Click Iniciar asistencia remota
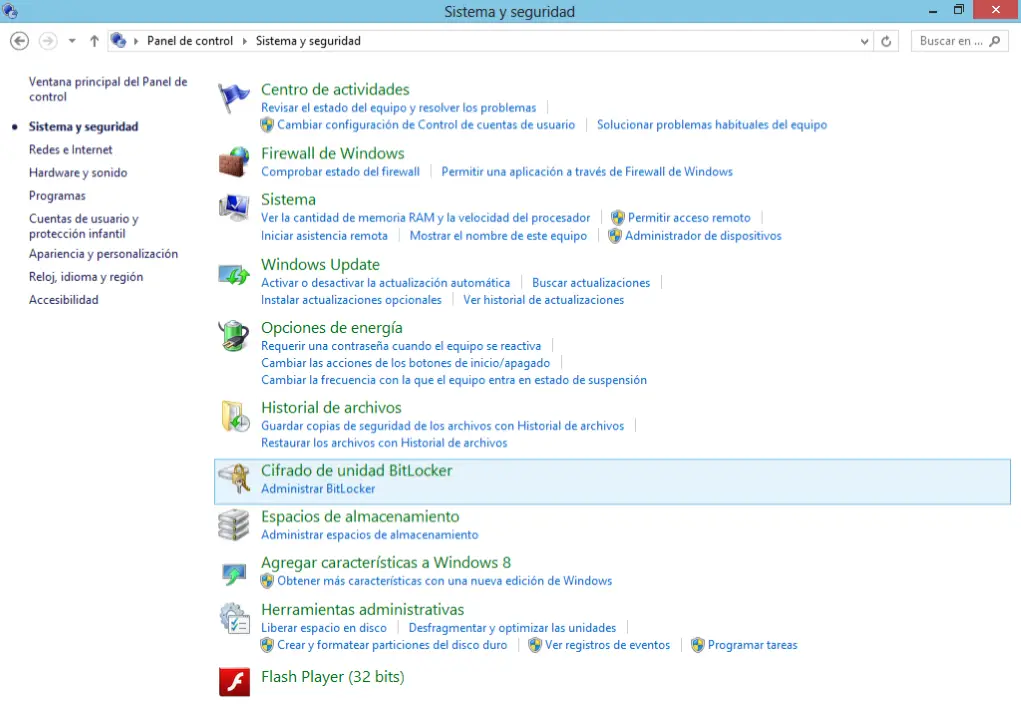 point(324,236)
